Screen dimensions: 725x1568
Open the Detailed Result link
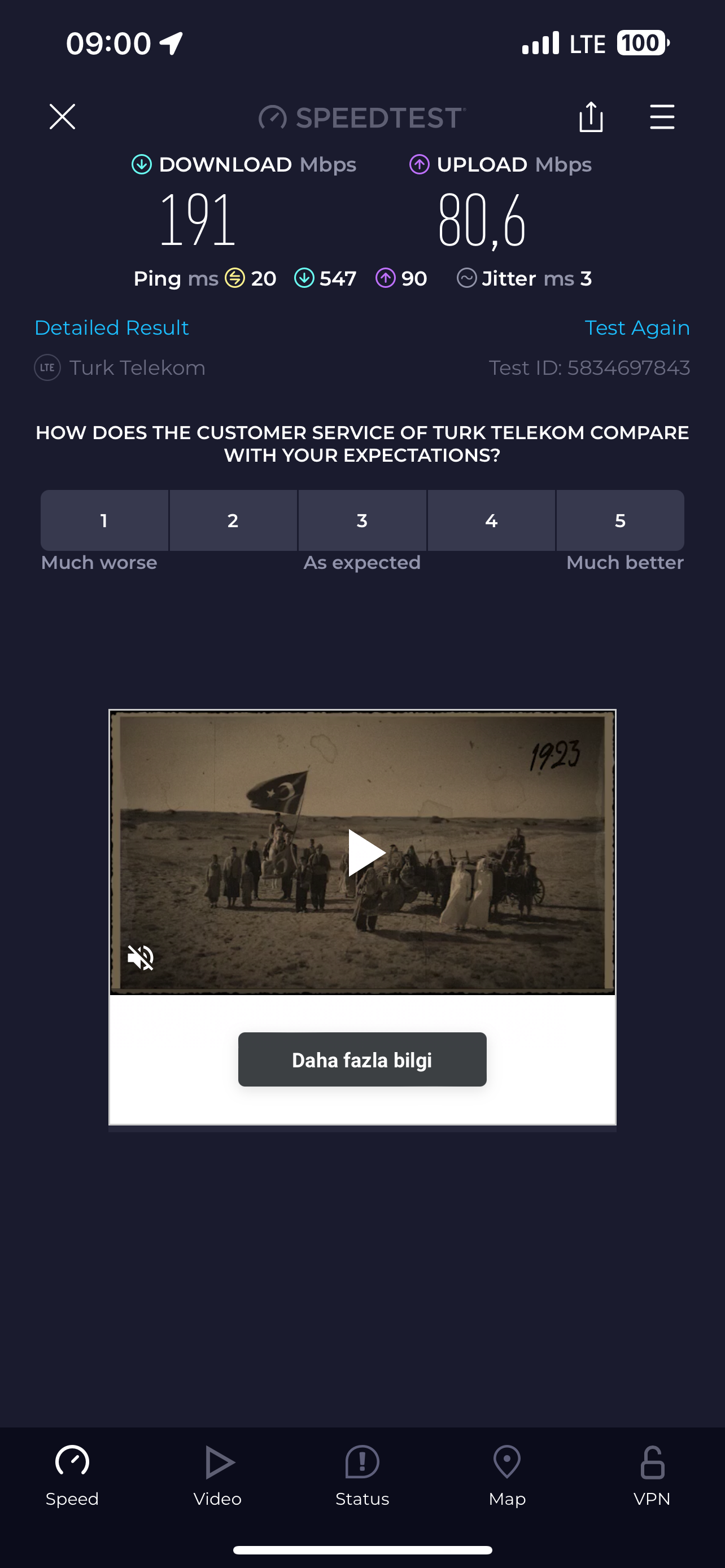click(x=112, y=327)
